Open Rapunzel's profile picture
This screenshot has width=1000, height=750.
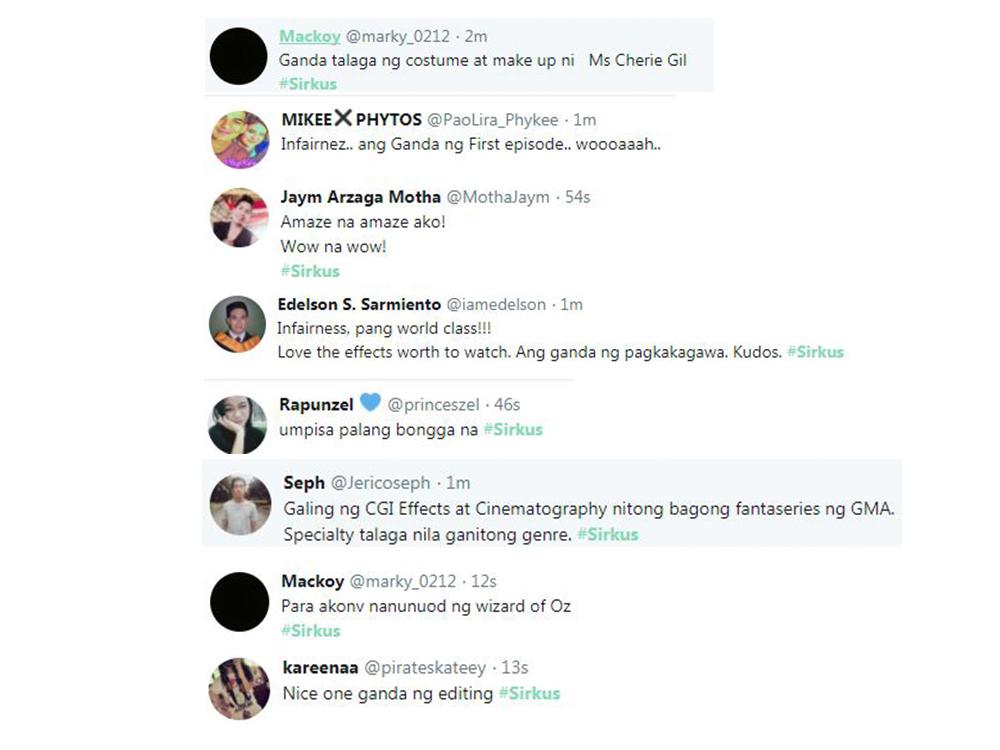click(x=238, y=424)
